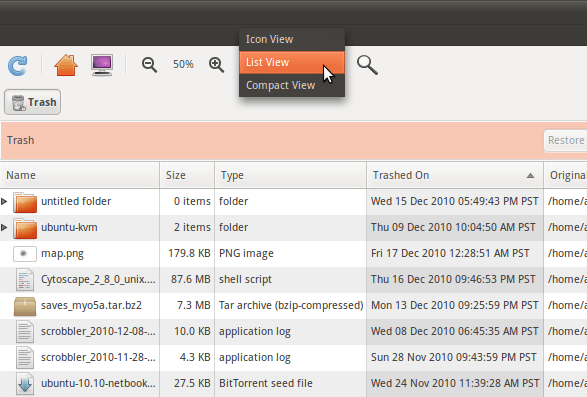Image resolution: width=587 pixels, height=397 pixels.
Task: Choose List View menu entry
Action: (292, 62)
